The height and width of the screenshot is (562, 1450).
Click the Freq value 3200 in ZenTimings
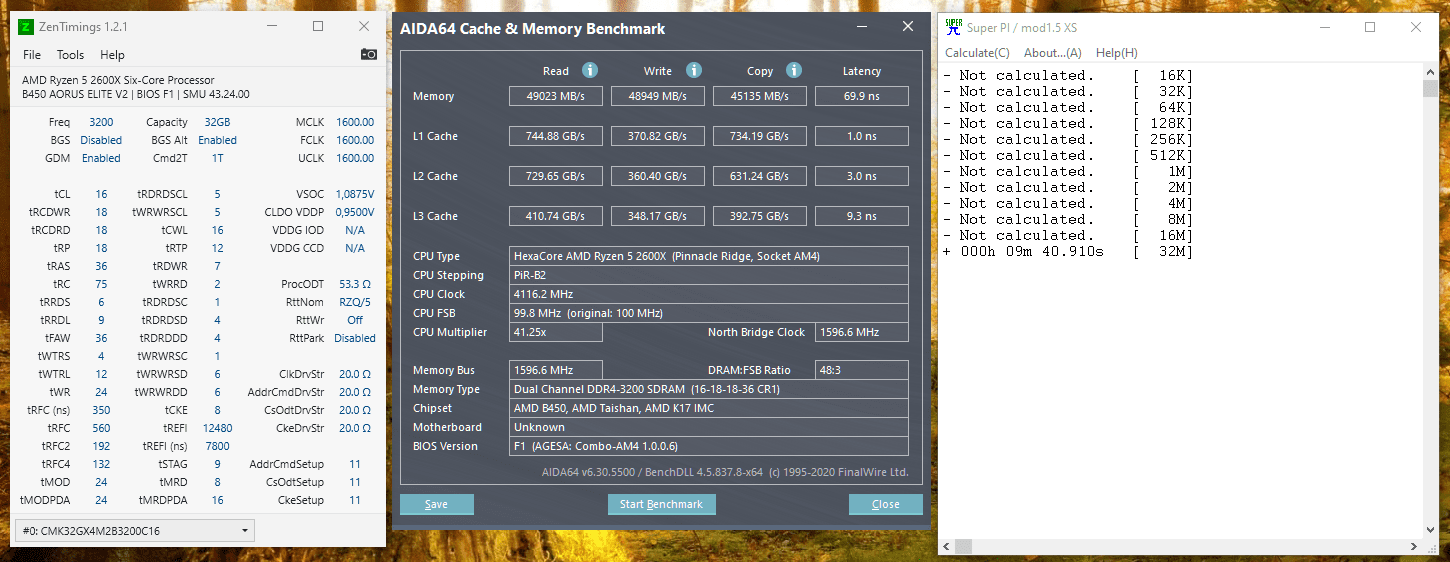click(101, 122)
